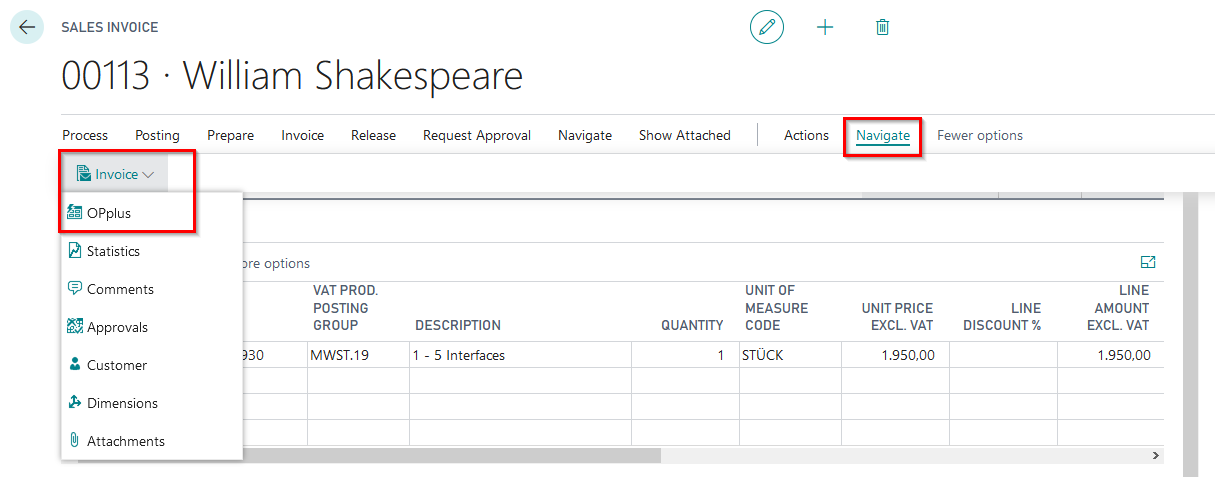
Task: Click the pencil edit icon
Action: (x=767, y=28)
